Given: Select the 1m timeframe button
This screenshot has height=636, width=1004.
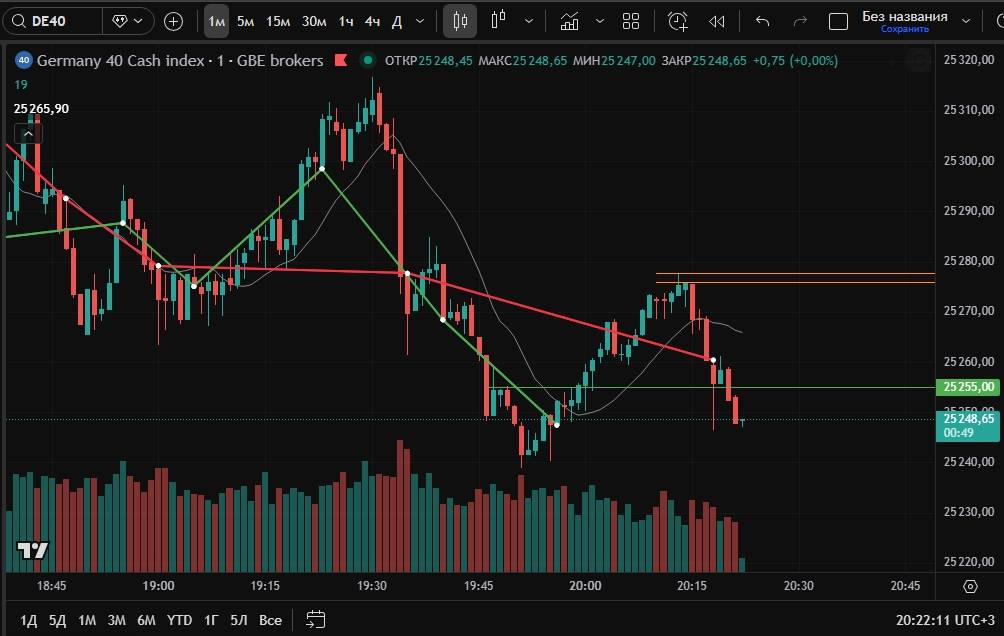Looking at the screenshot, I should pos(216,21).
